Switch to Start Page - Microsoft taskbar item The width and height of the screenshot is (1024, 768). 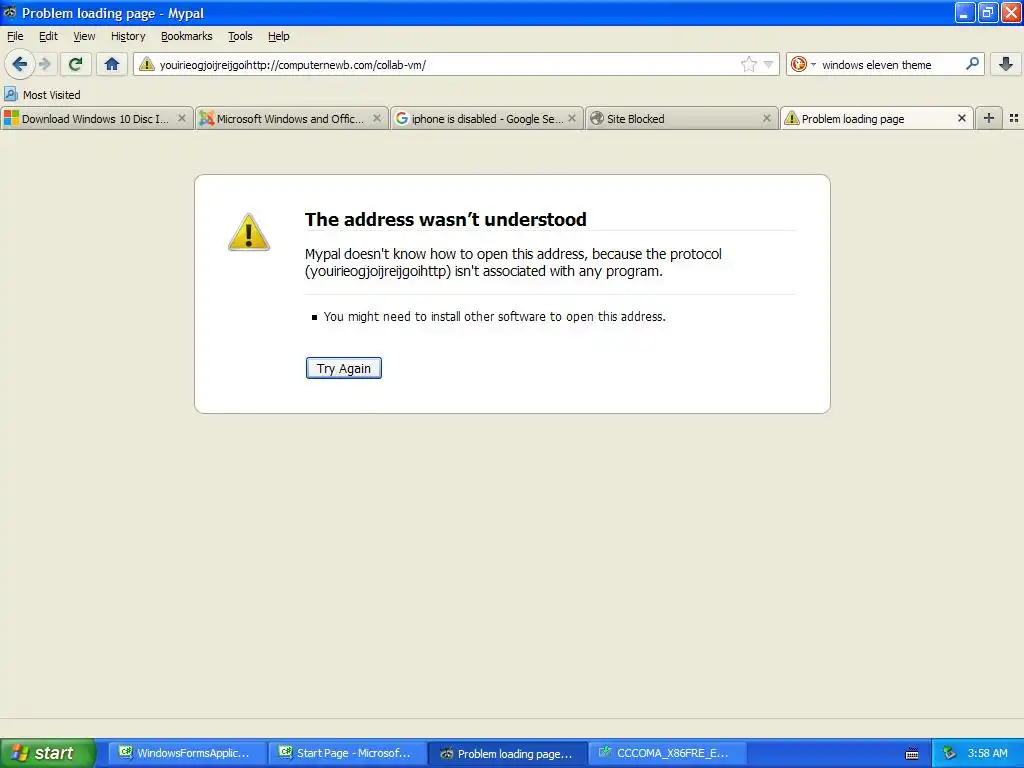(x=347, y=753)
